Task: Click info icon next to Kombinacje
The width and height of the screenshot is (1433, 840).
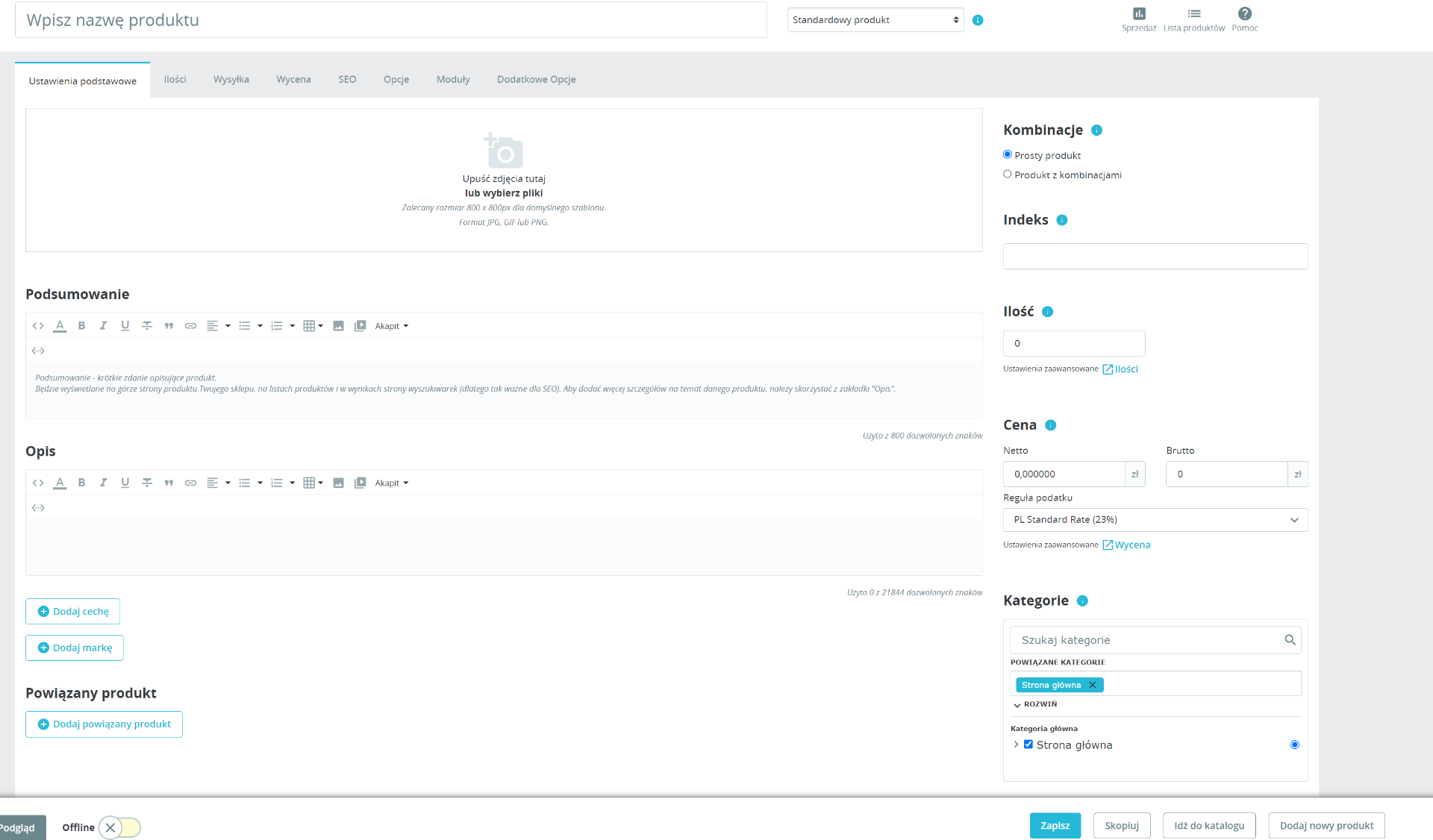Action: click(1096, 131)
